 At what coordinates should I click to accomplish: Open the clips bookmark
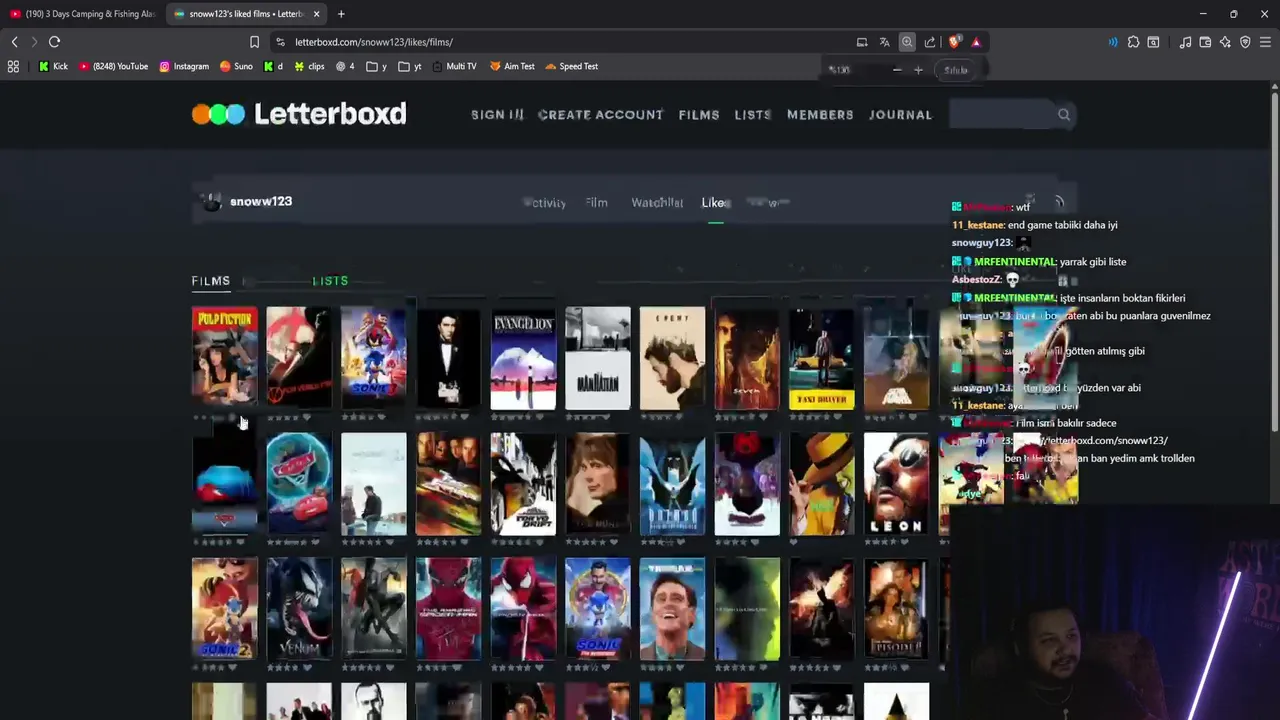coord(309,66)
